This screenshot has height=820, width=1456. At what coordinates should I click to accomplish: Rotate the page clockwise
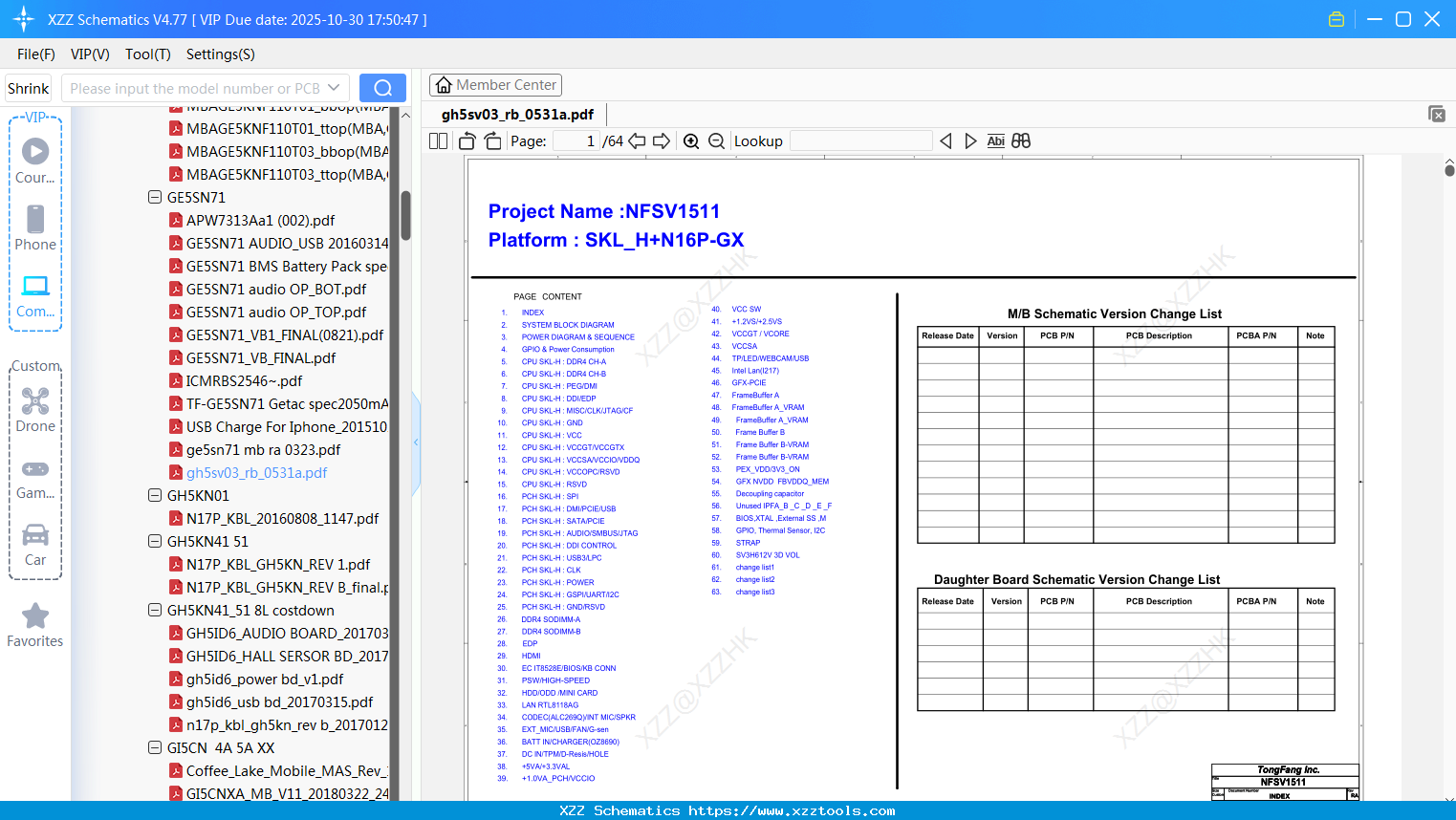(492, 141)
